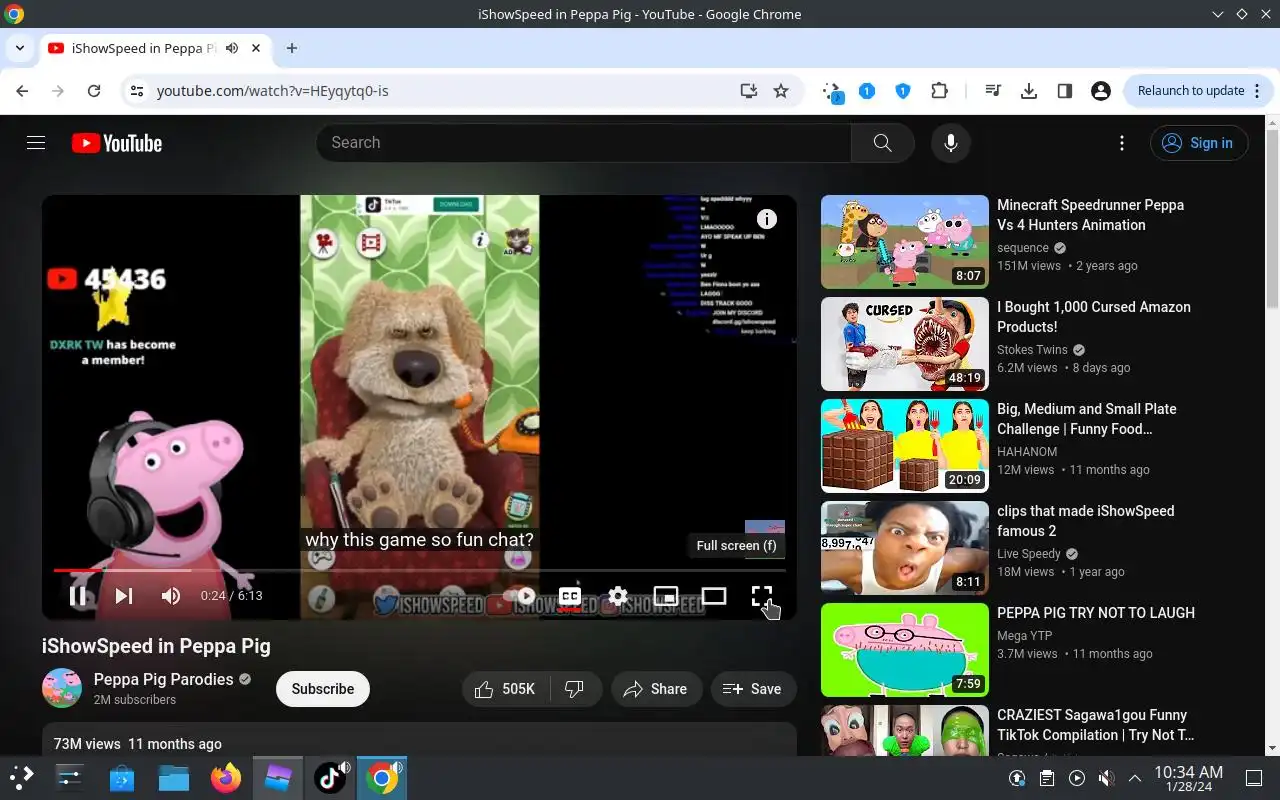Click the Sign in button

1198,143
